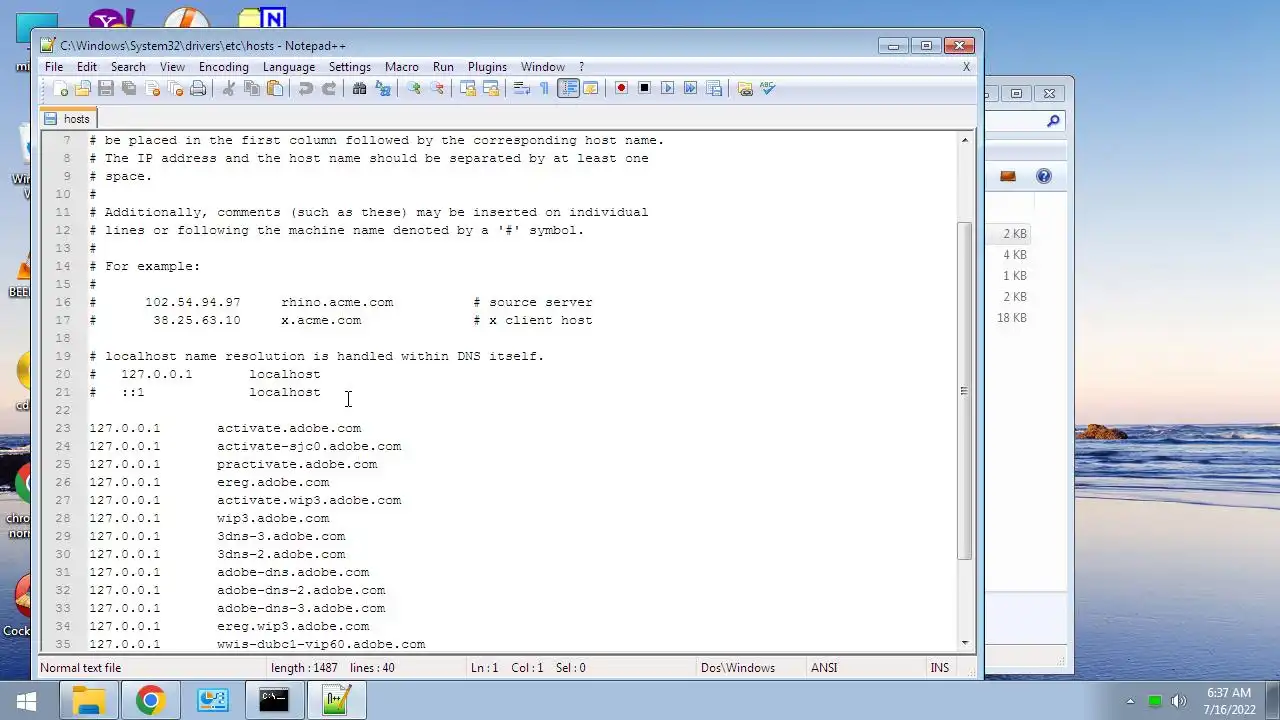This screenshot has height=720, width=1280.
Task: Open the user defined language dialog icon
Action: (x=590, y=89)
